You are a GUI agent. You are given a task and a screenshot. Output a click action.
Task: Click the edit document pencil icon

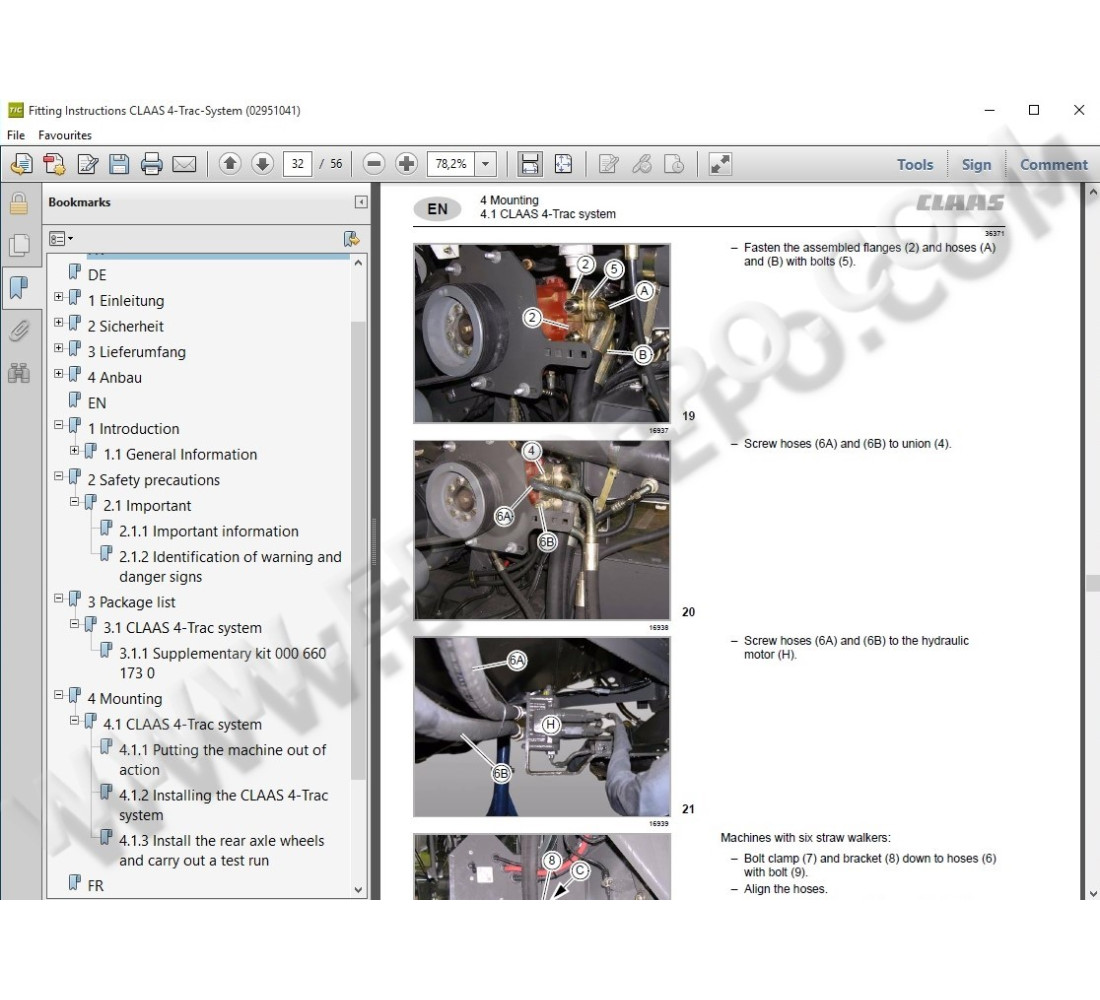(x=87, y=164)
